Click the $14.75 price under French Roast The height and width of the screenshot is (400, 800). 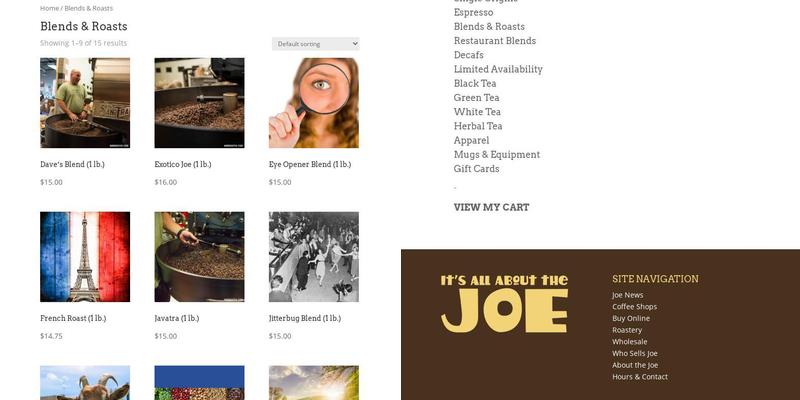pyautogui.click(x=52, y=336)
